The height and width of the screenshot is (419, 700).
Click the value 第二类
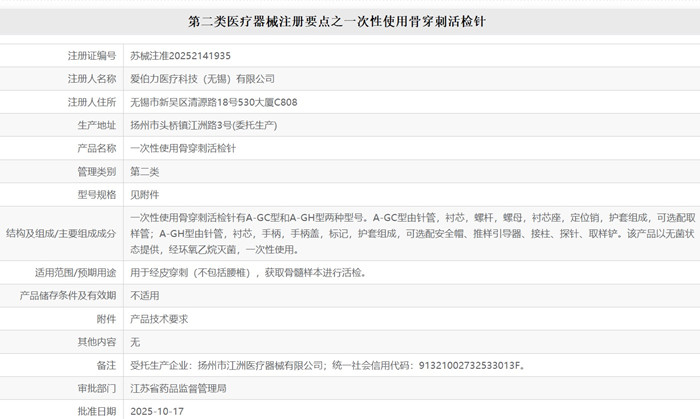(x=144, y=172)
